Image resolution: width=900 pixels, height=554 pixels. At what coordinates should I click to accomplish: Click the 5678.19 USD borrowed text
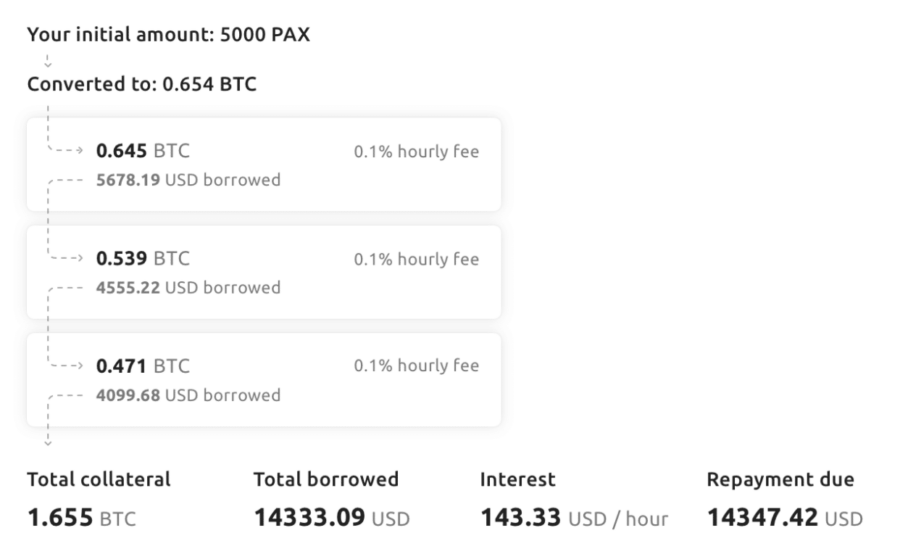click(188, 181)
